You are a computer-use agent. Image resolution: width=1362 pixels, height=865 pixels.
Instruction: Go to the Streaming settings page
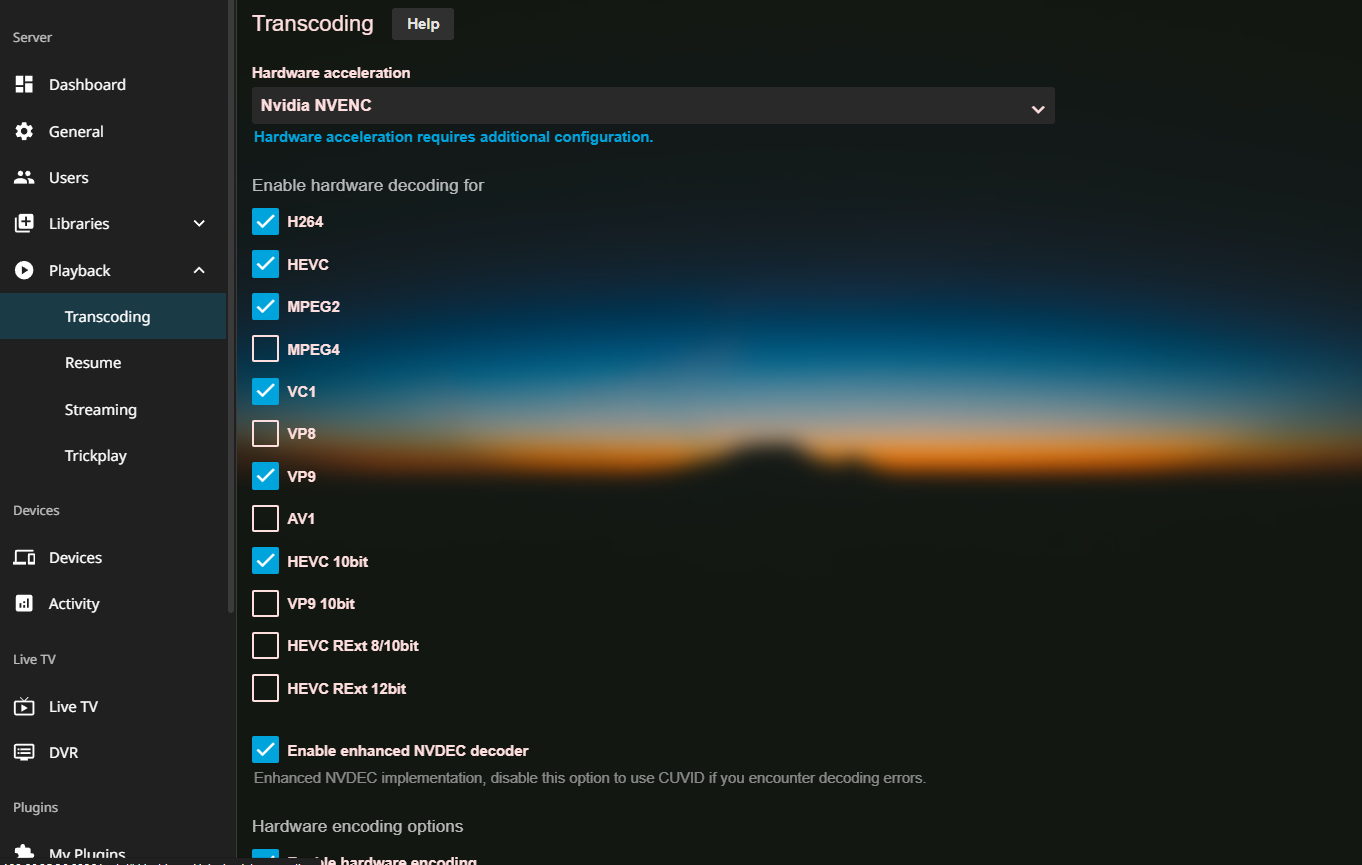100,410
